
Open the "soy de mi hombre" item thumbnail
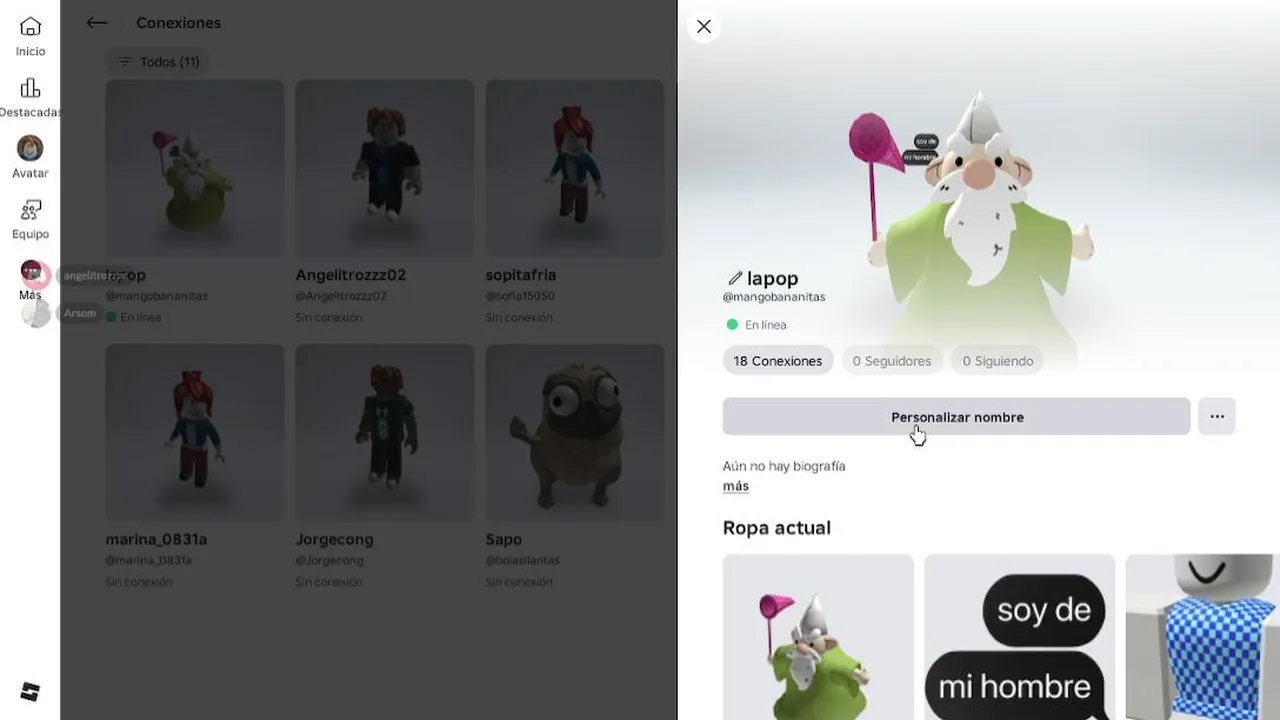pyautogui.click(x=1019, y=637)
